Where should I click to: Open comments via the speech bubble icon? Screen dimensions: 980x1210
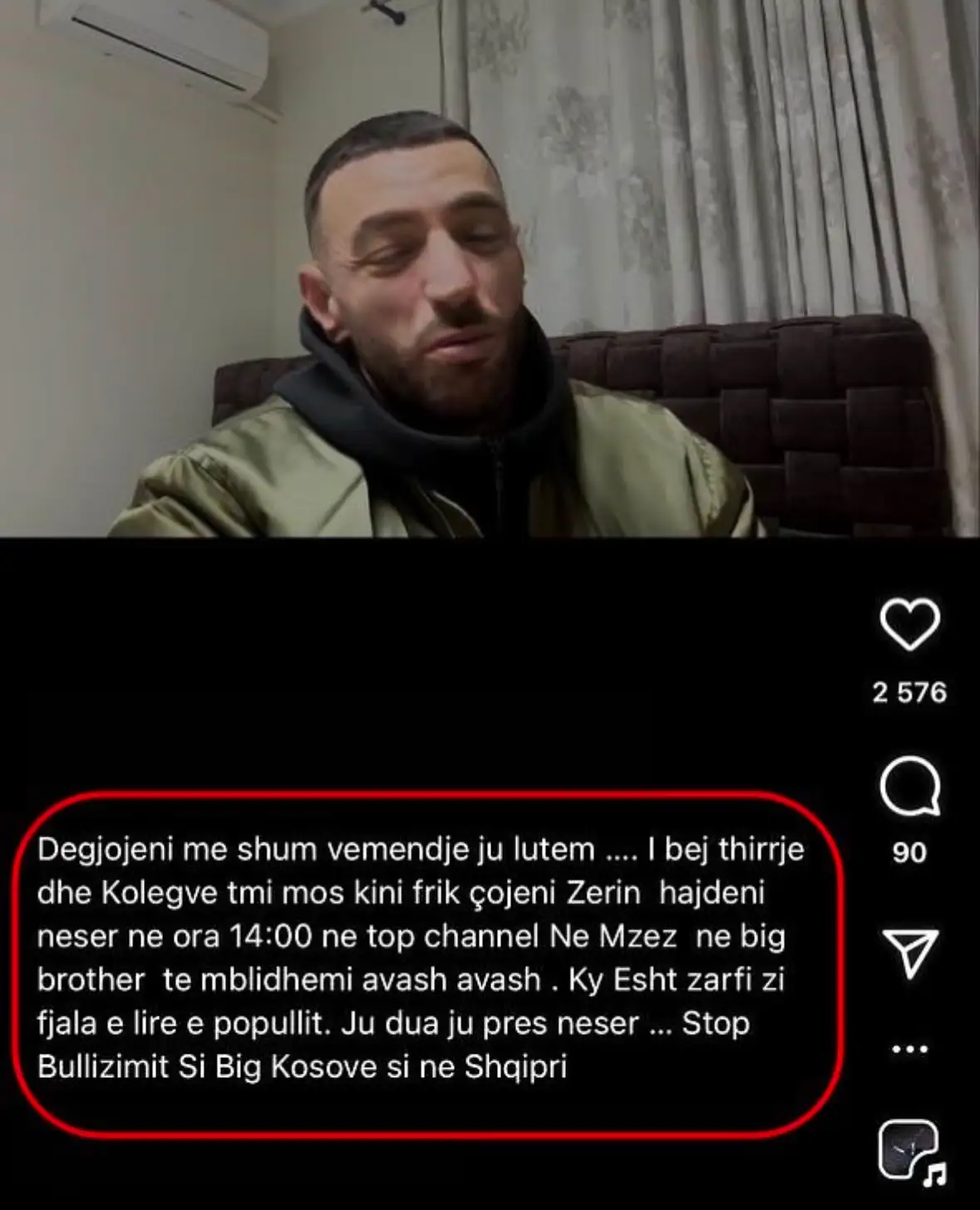pos(909,785)
